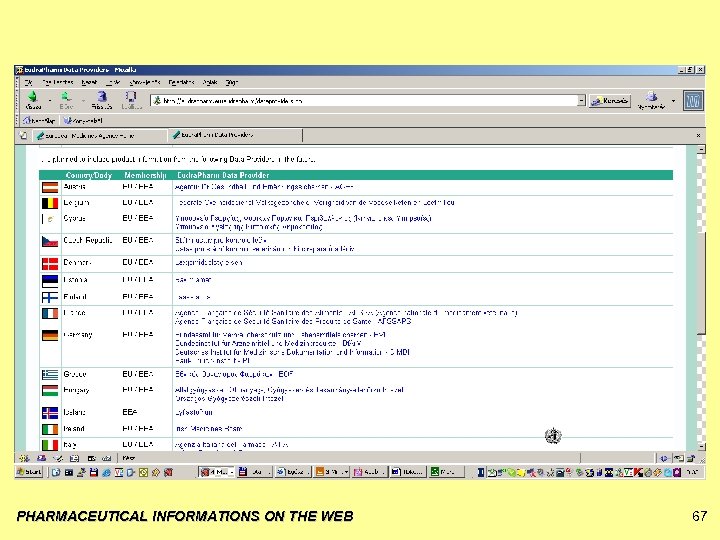Click the Mozilla throbber logo icon

693,101
